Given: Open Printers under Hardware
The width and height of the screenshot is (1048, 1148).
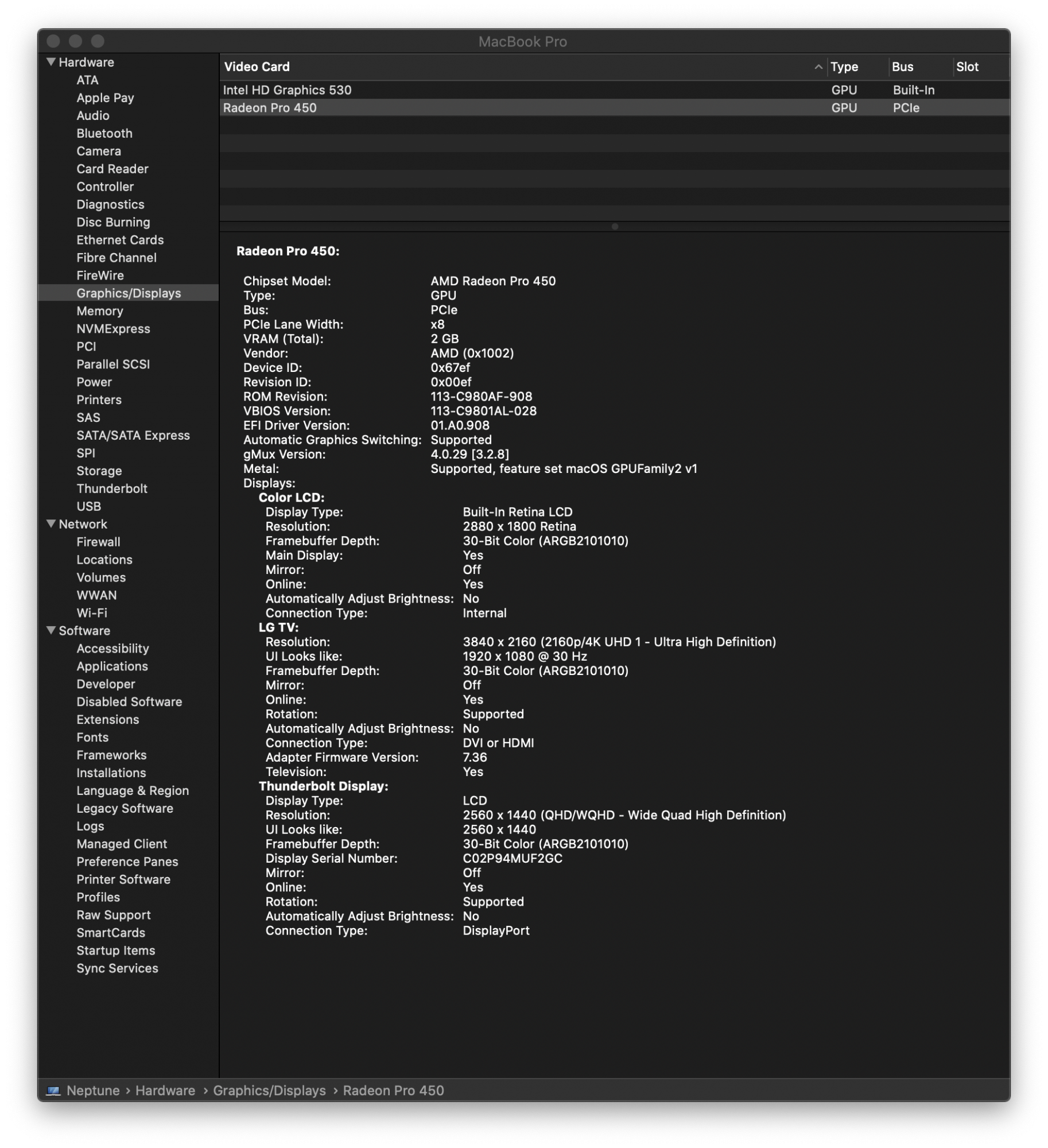Looking at the screenshot, I should point(99,400).
